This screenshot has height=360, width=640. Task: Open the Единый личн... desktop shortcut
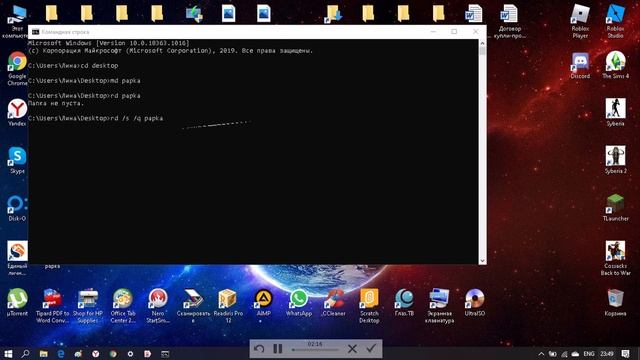(17, 258)
